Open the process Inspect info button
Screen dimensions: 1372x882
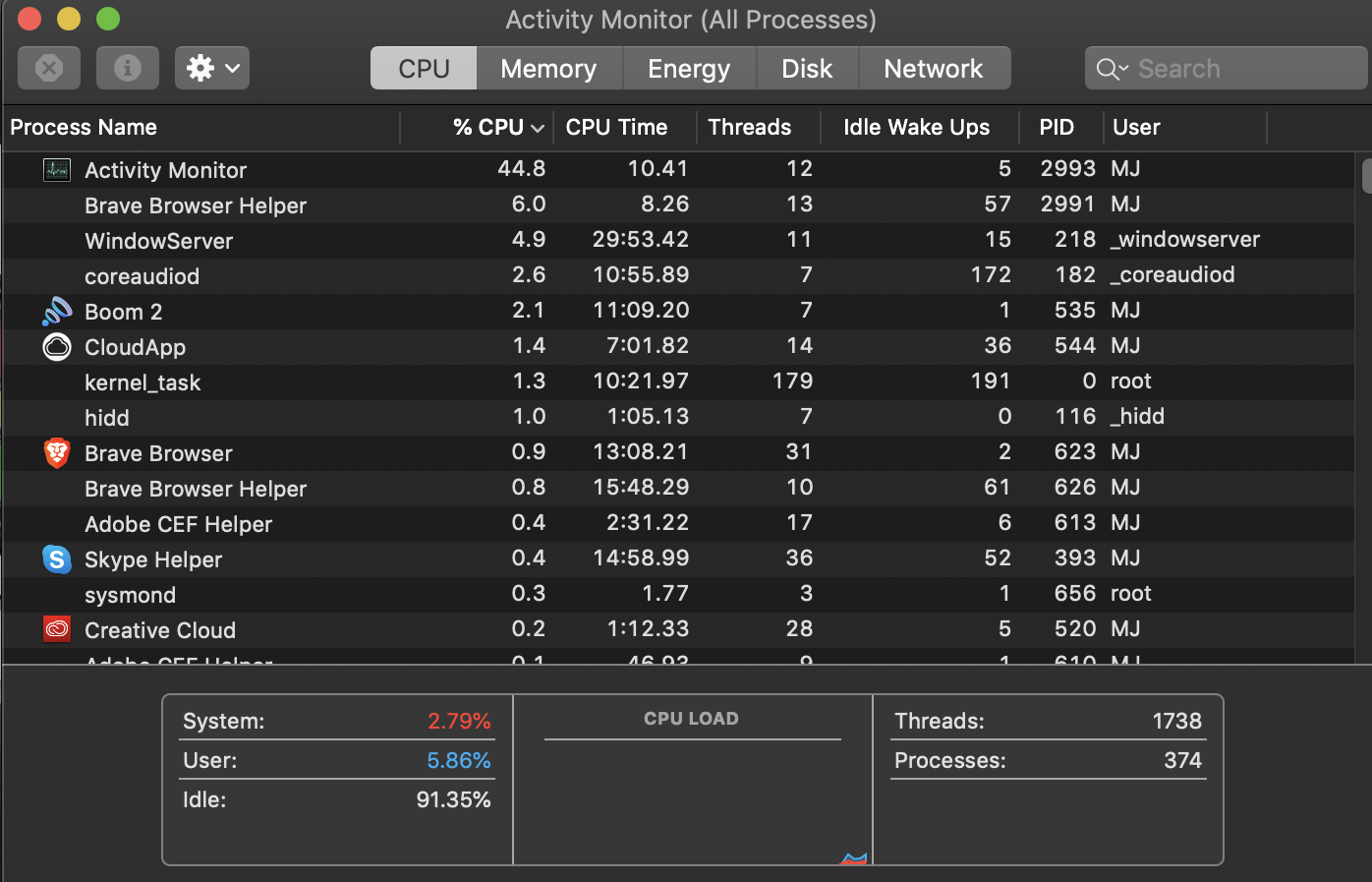(x=128, y=68)
